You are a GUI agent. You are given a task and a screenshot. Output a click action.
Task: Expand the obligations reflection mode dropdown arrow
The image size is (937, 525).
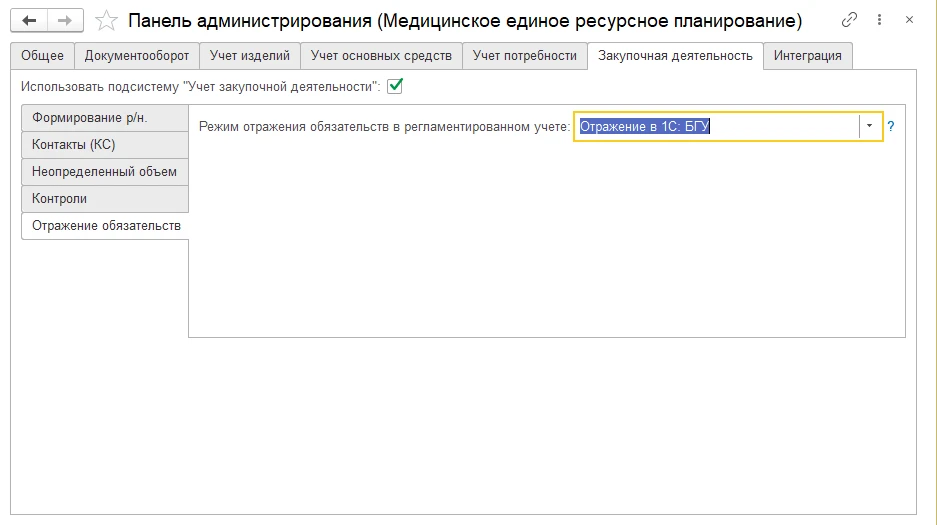[x=869, y=126]
